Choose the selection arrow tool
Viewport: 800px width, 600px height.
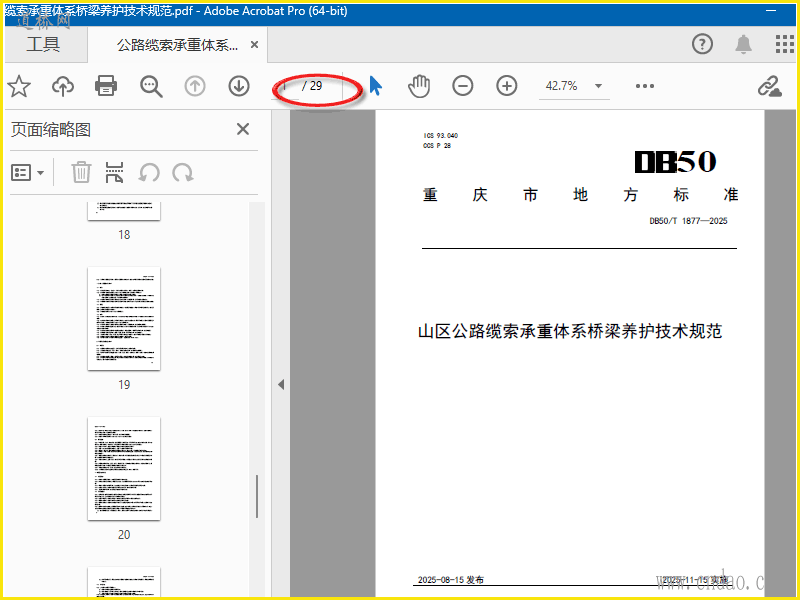pos(376,86)
